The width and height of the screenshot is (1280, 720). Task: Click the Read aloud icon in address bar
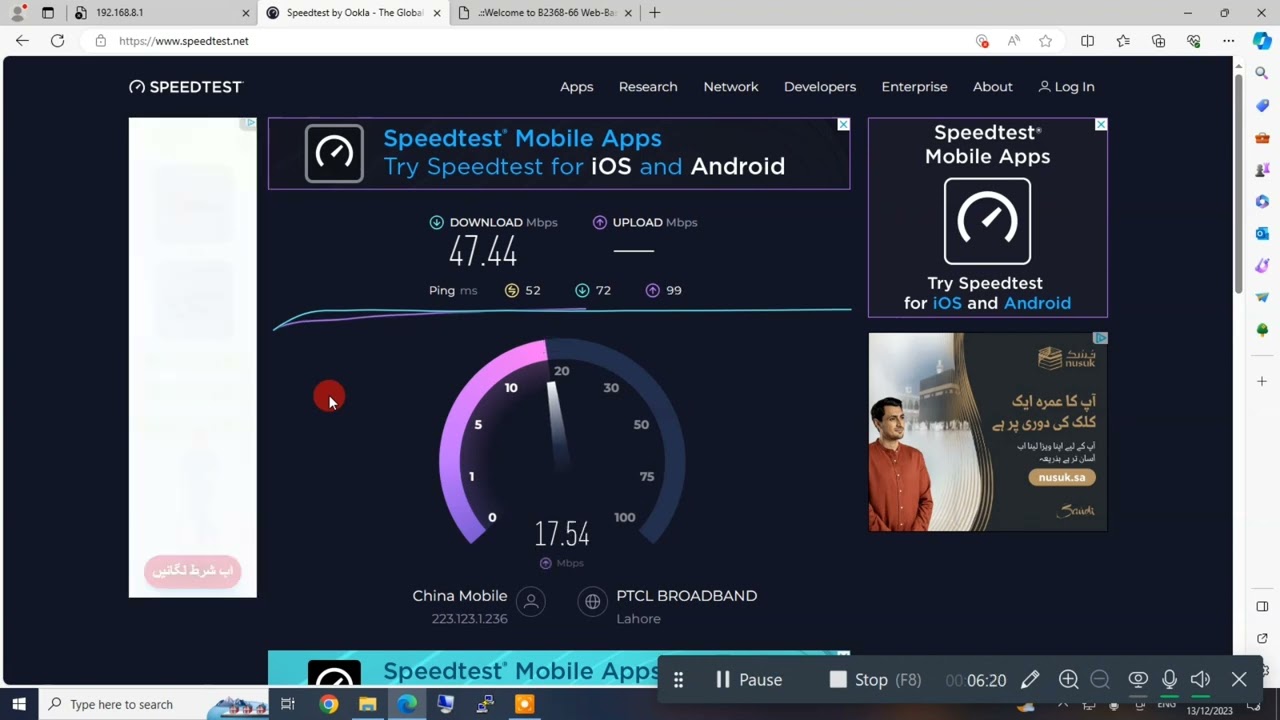click(1014, 41)
